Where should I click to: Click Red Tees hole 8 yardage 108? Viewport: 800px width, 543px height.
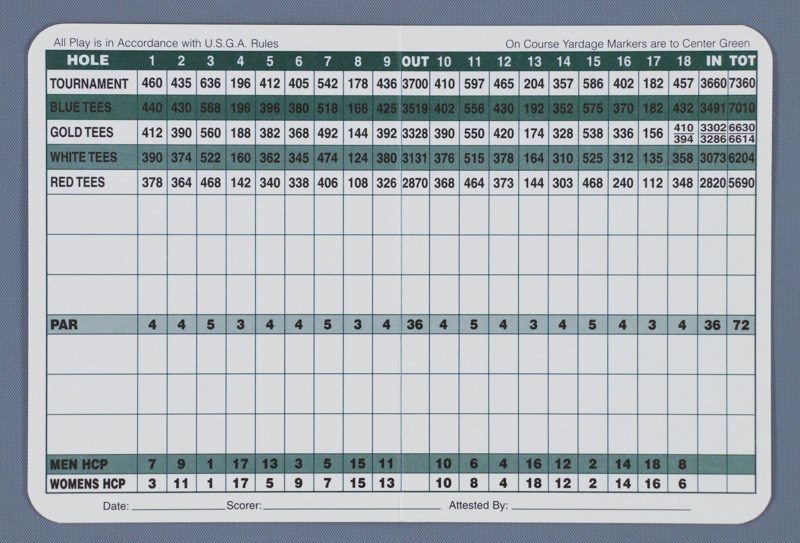coord(357,183)
